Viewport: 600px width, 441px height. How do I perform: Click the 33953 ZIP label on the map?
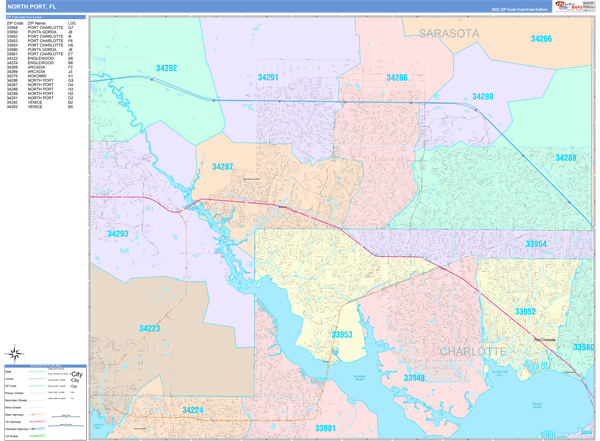coord(342,335)
